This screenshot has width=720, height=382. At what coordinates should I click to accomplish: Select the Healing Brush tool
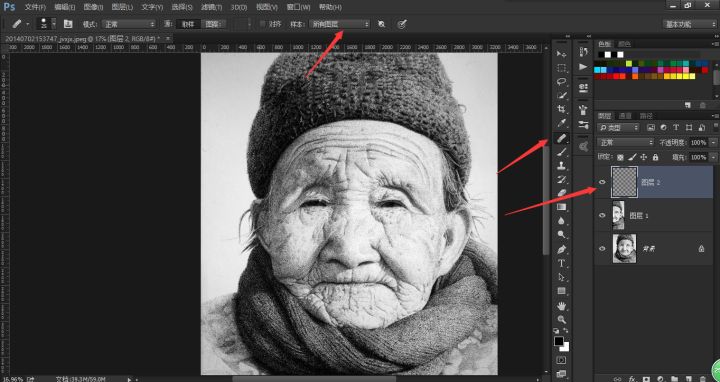(561, 138)
